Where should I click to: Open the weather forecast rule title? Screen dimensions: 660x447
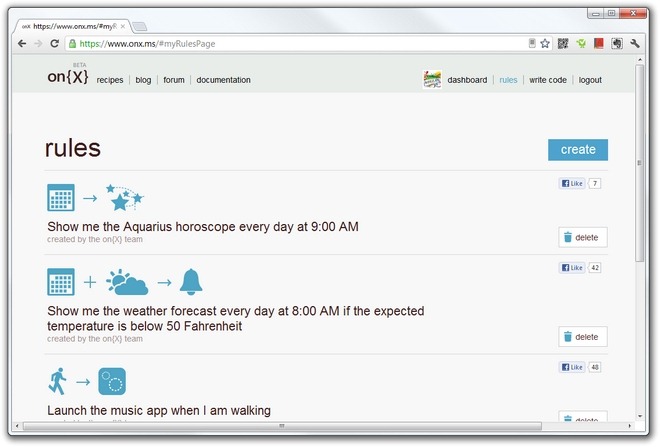tap(236, 319)
